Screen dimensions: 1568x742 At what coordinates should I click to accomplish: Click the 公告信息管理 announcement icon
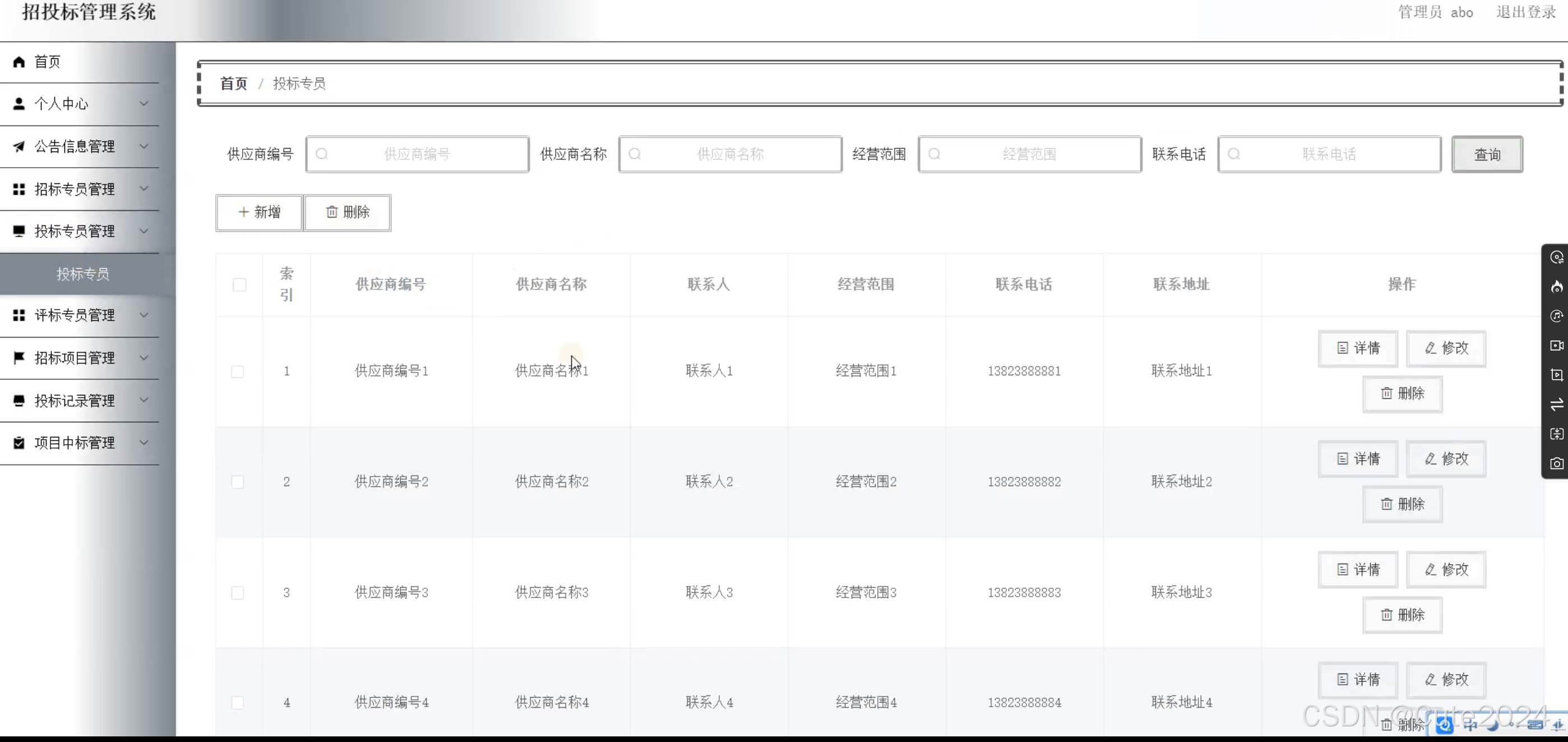(18, 146)
